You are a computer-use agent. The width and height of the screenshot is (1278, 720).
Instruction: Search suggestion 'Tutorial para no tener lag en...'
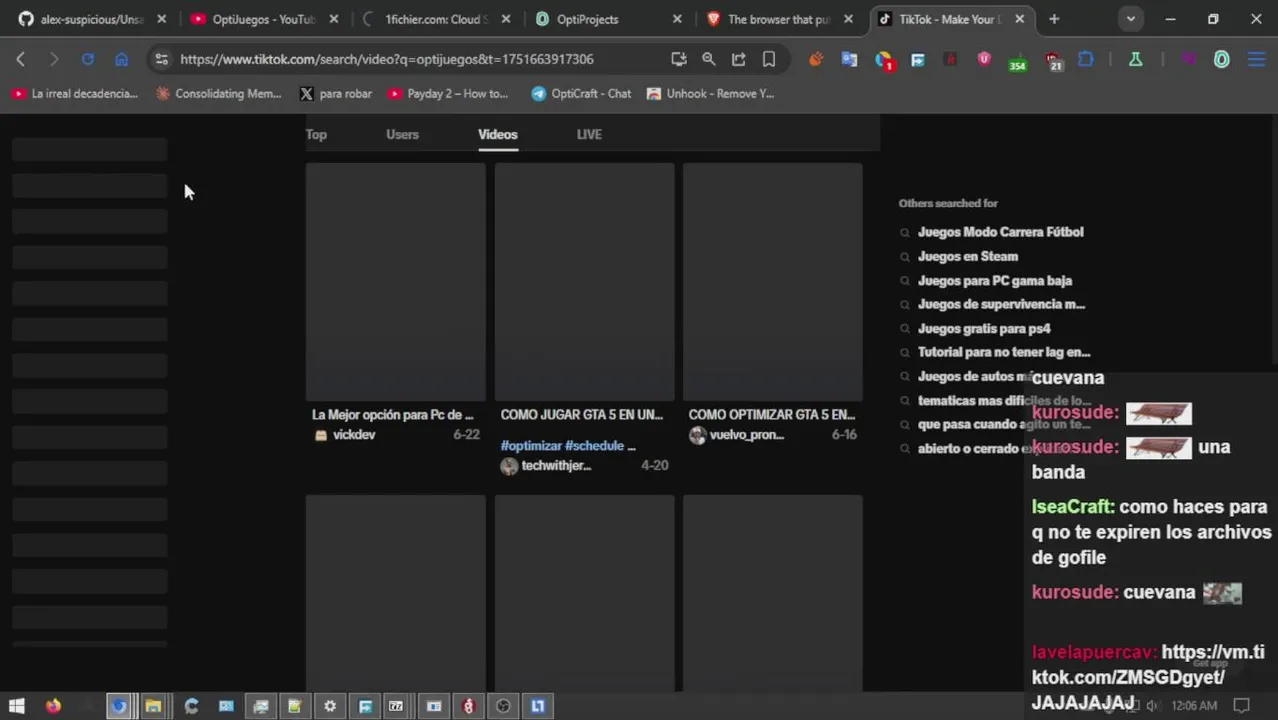pyautogui.click(x=1004, y=352)
